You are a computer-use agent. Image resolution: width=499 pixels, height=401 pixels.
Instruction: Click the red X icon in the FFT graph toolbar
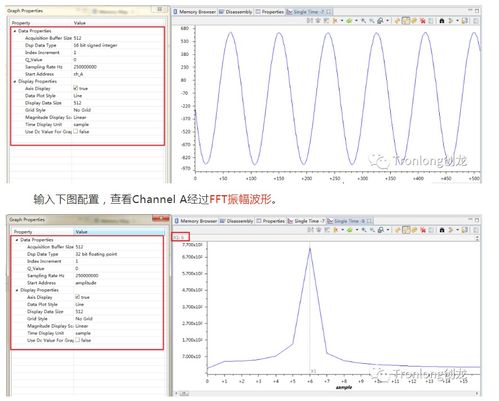tap(423, 230)
